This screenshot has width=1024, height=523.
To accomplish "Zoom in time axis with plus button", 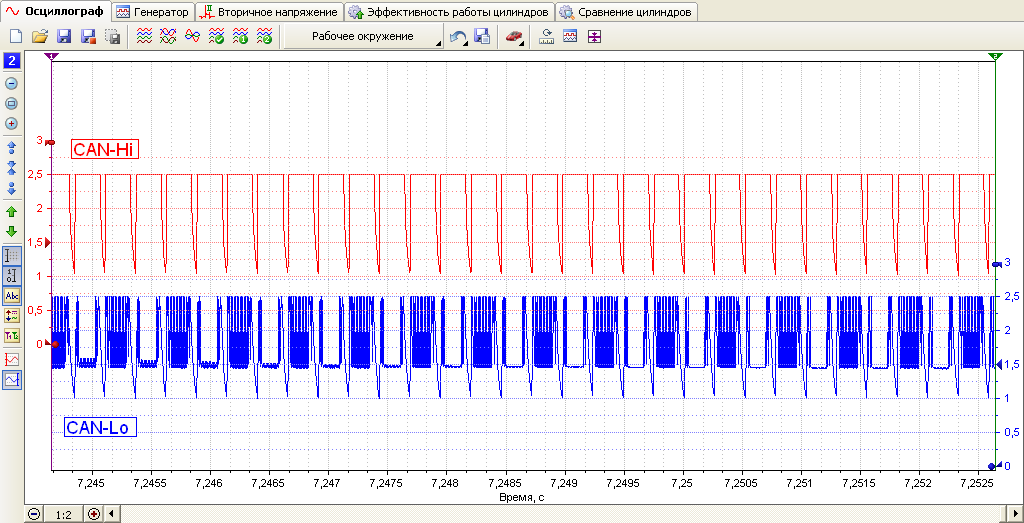I will tap(94, 514).
